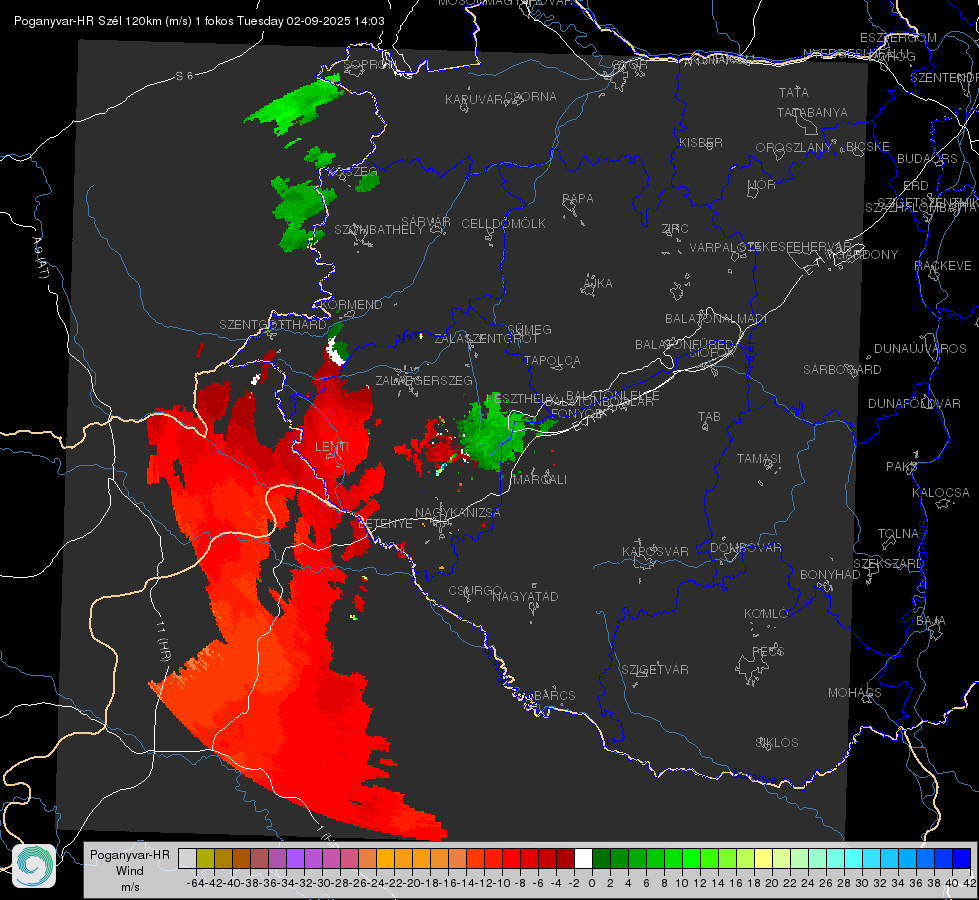Click the TATABANYA city label
This screenshot has height=900, width=979.
point(812,112)
